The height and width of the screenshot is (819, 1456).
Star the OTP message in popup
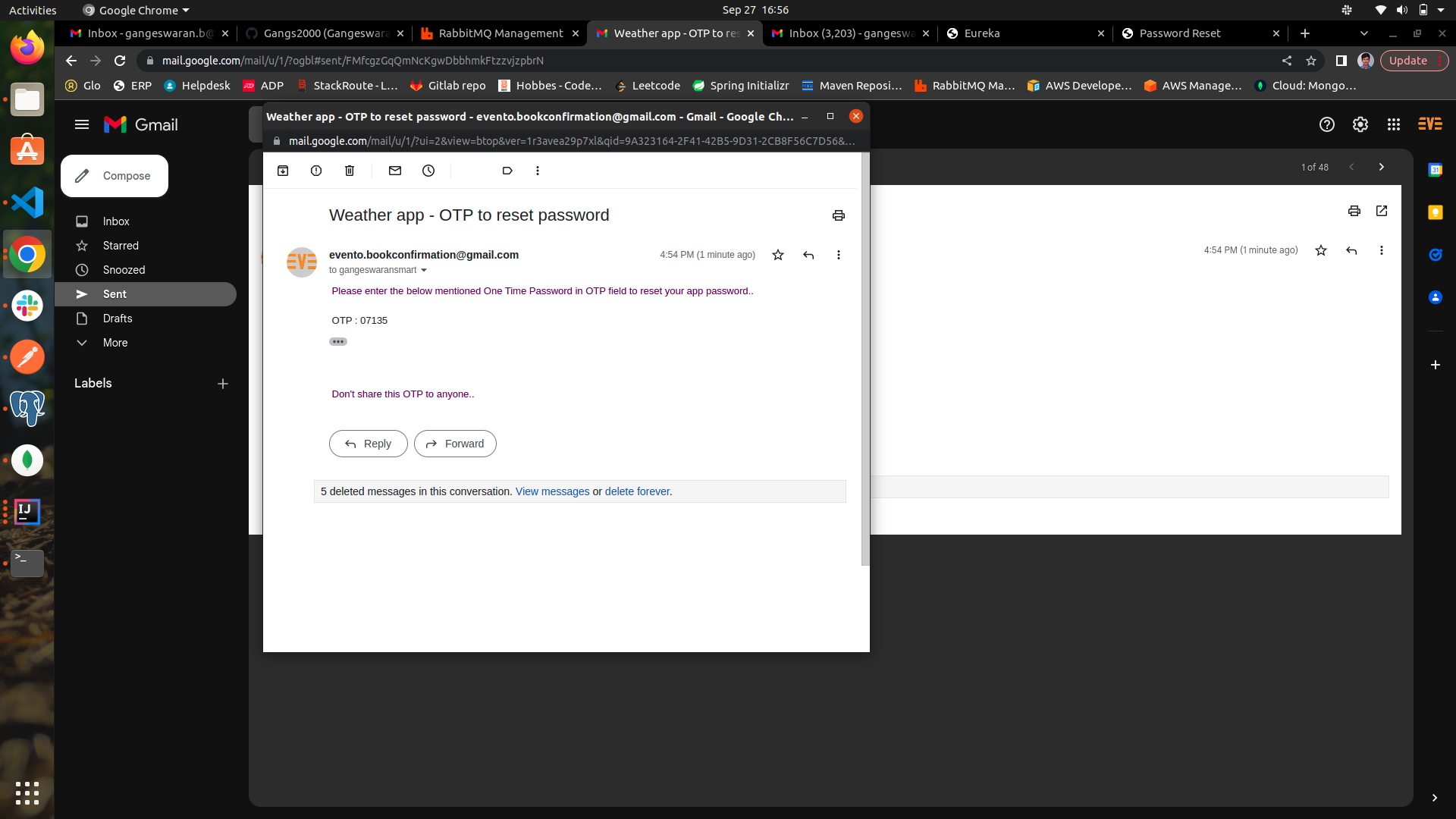coord(778,255)
